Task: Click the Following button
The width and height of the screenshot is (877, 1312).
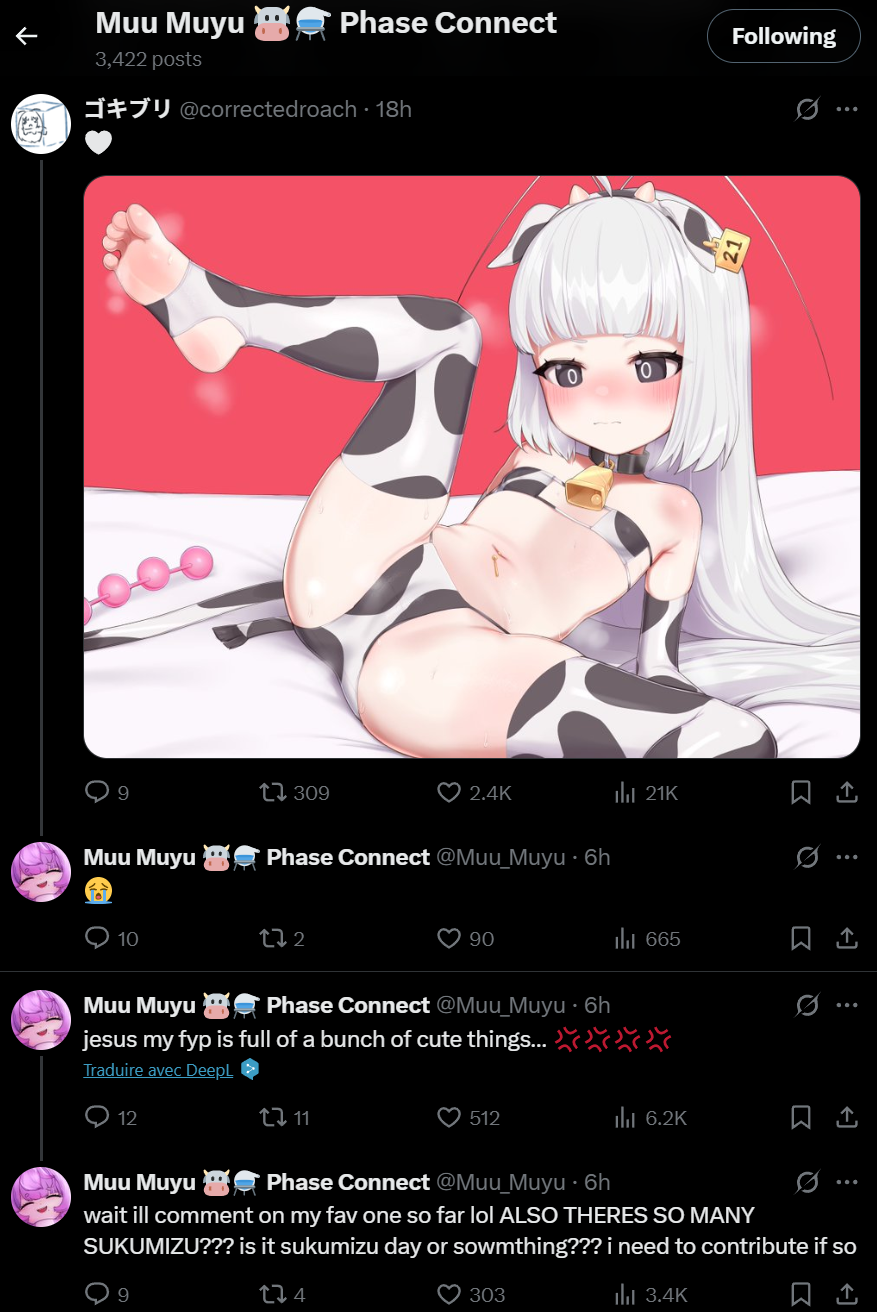Action: tap(783, 37)
